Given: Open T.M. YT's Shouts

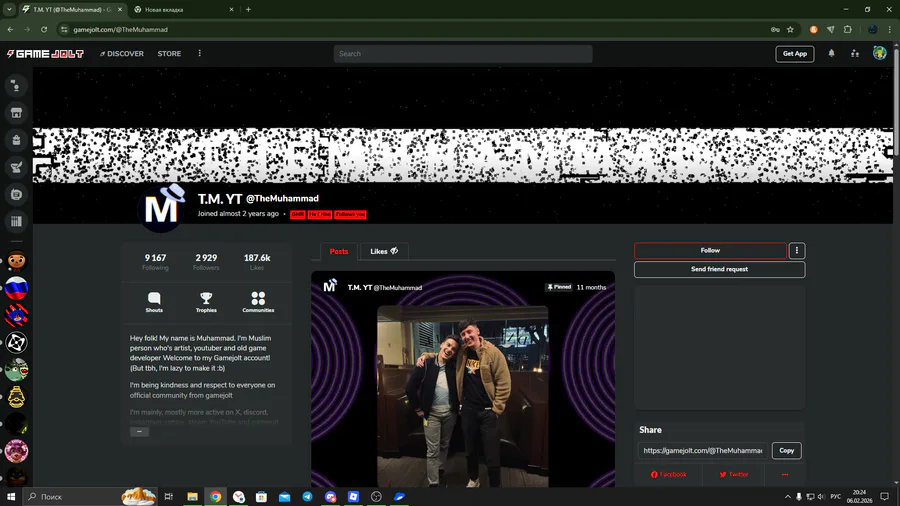Looking at the screenshot, I should click(x=154, y=302).
